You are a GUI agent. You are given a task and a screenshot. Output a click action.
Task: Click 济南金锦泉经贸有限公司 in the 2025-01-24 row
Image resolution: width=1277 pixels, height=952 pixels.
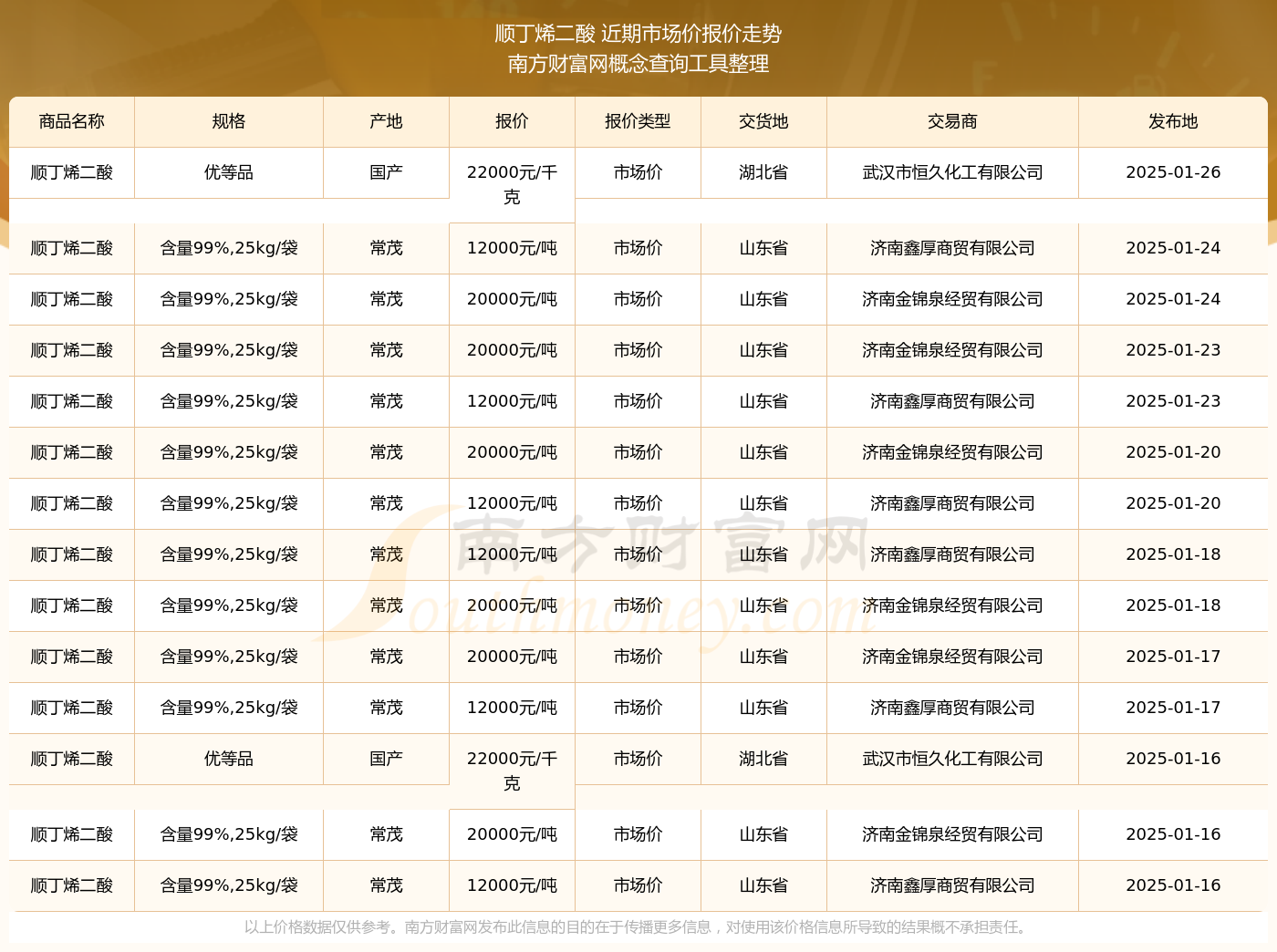[x=952, y=299]
